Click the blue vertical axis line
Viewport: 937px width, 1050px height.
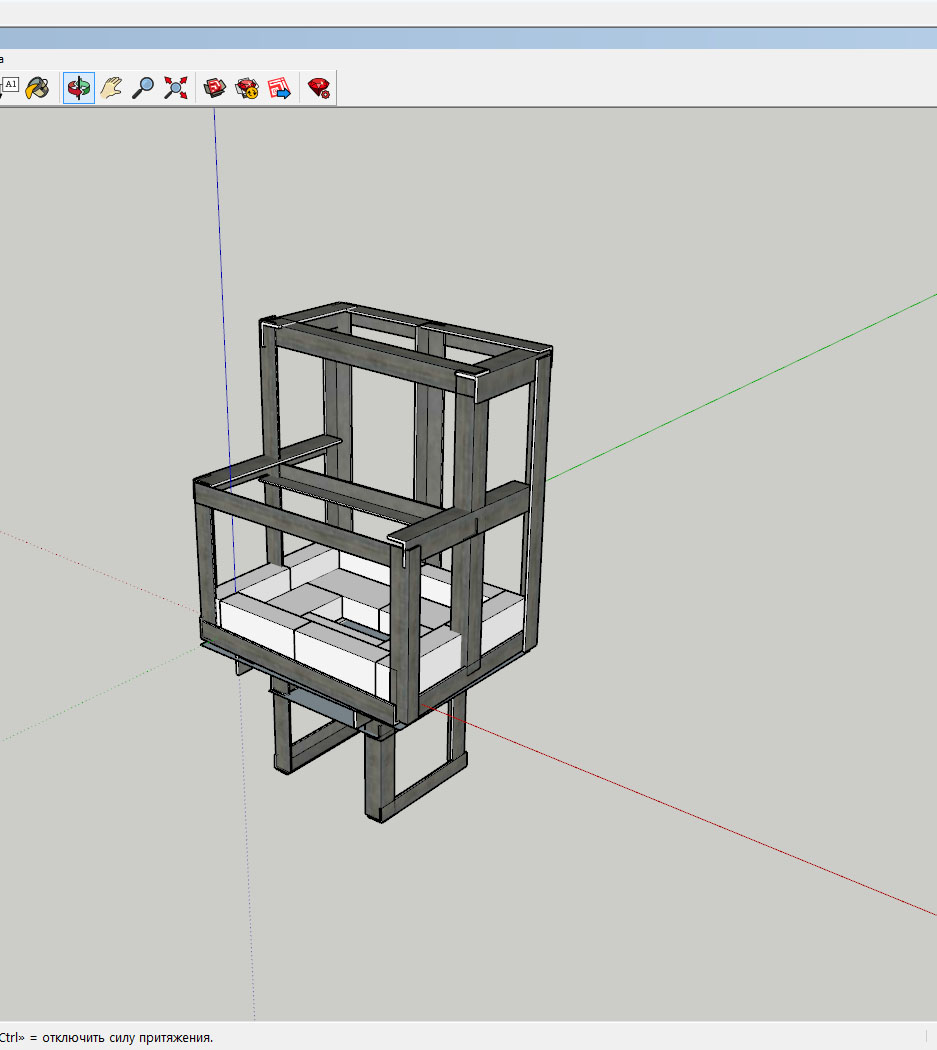220,250
